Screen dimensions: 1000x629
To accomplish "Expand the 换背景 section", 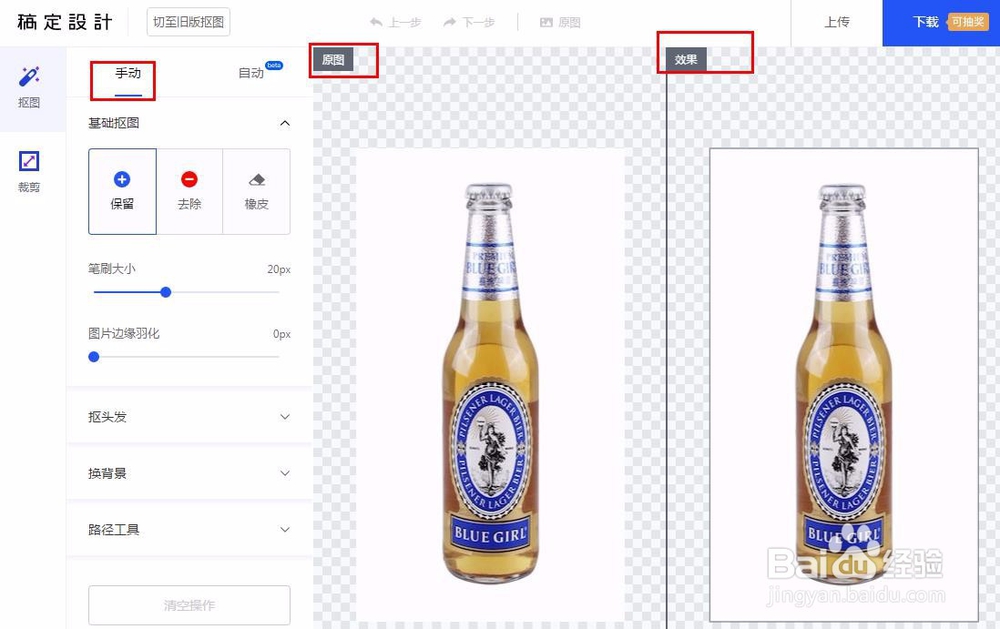I will 189,473.
